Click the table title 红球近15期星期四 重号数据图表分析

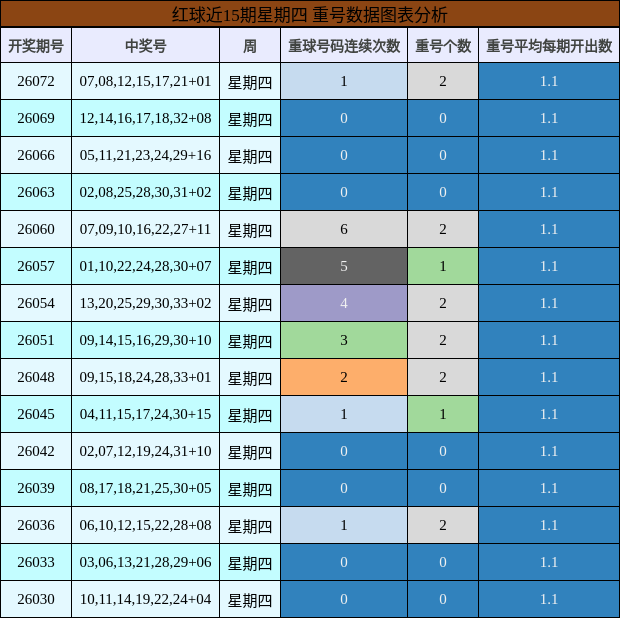[x=310, y=15]
